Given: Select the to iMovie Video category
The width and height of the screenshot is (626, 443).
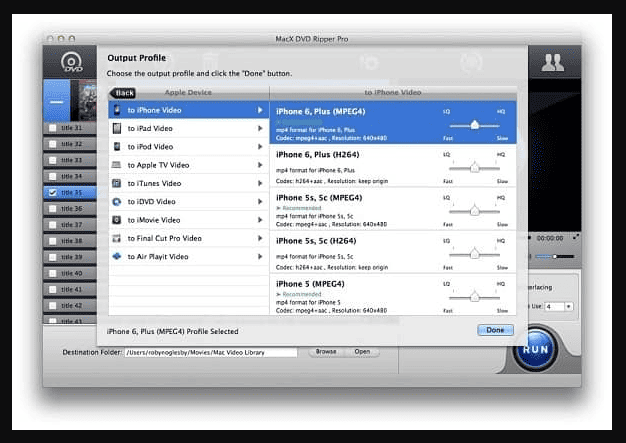Looking at the screenshot, I should pyautogui.click(x=188, y=220).
